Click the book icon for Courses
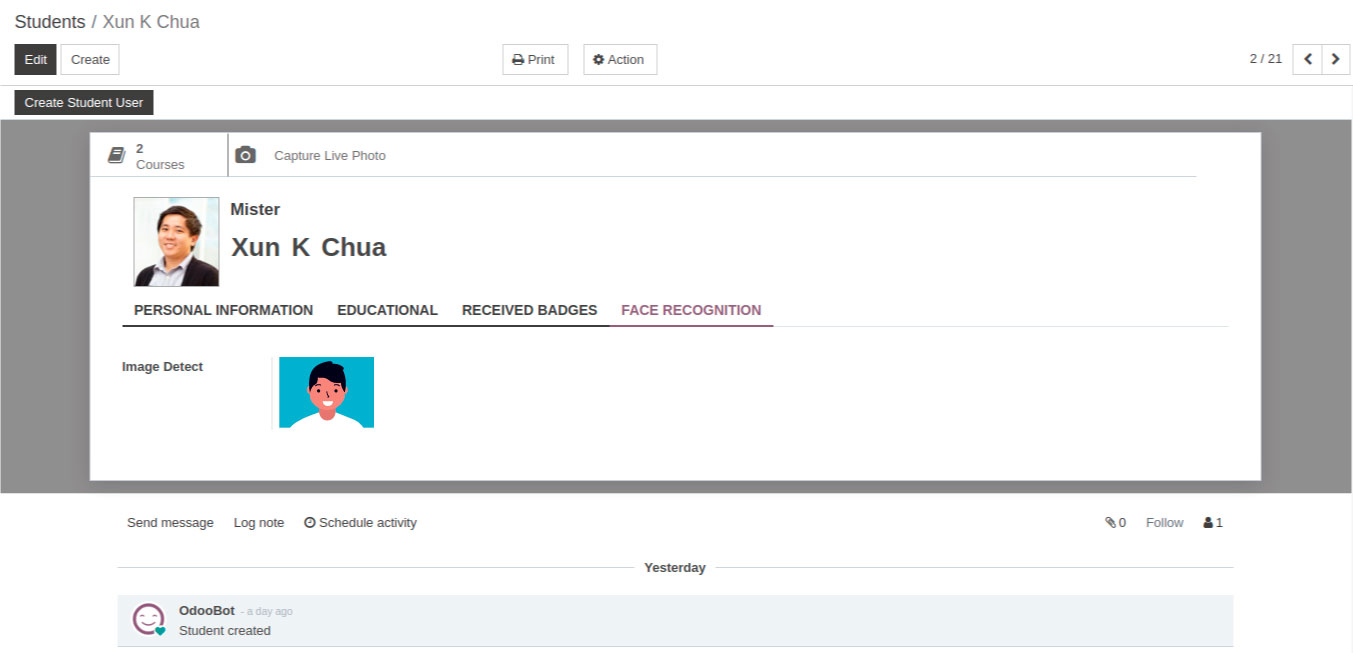Image resolution: width=1353 pixels, height=653 pixels. 117,155
